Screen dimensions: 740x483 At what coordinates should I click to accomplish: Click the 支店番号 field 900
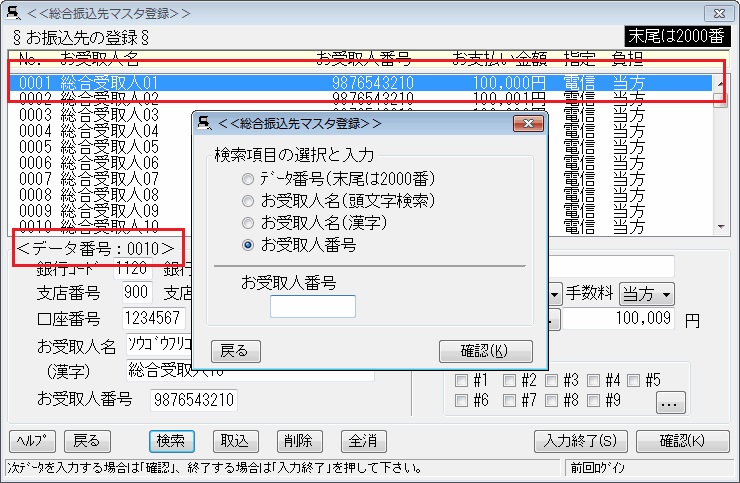tap(137, 293)
